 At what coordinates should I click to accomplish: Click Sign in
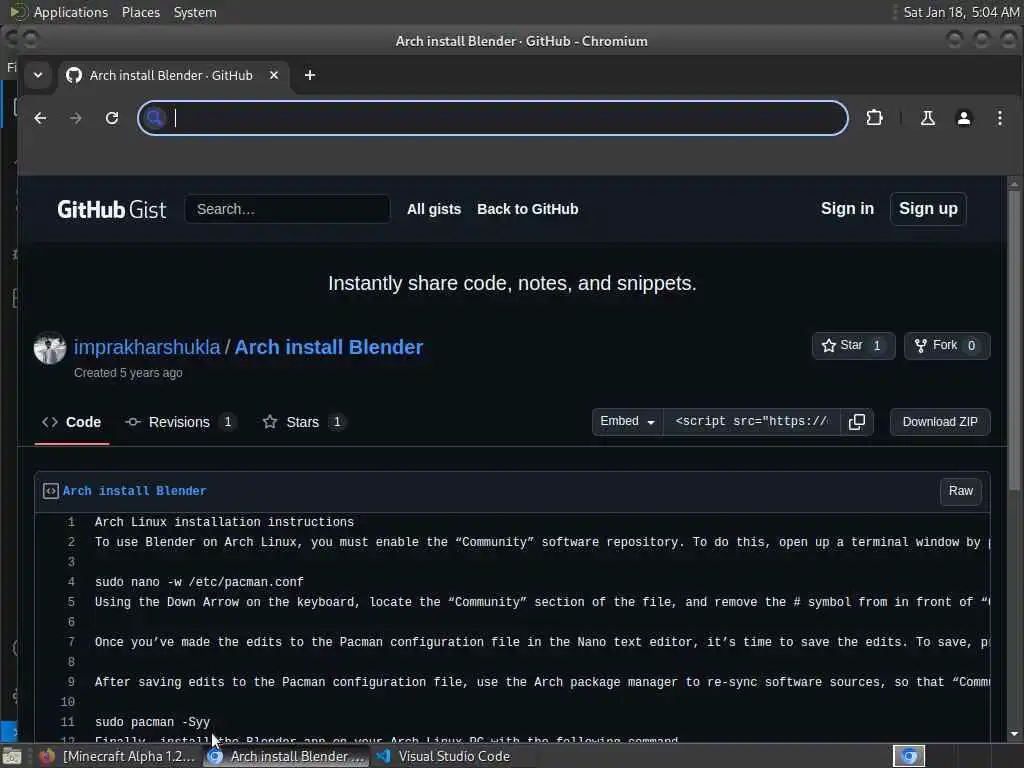(x=847, y=208)
